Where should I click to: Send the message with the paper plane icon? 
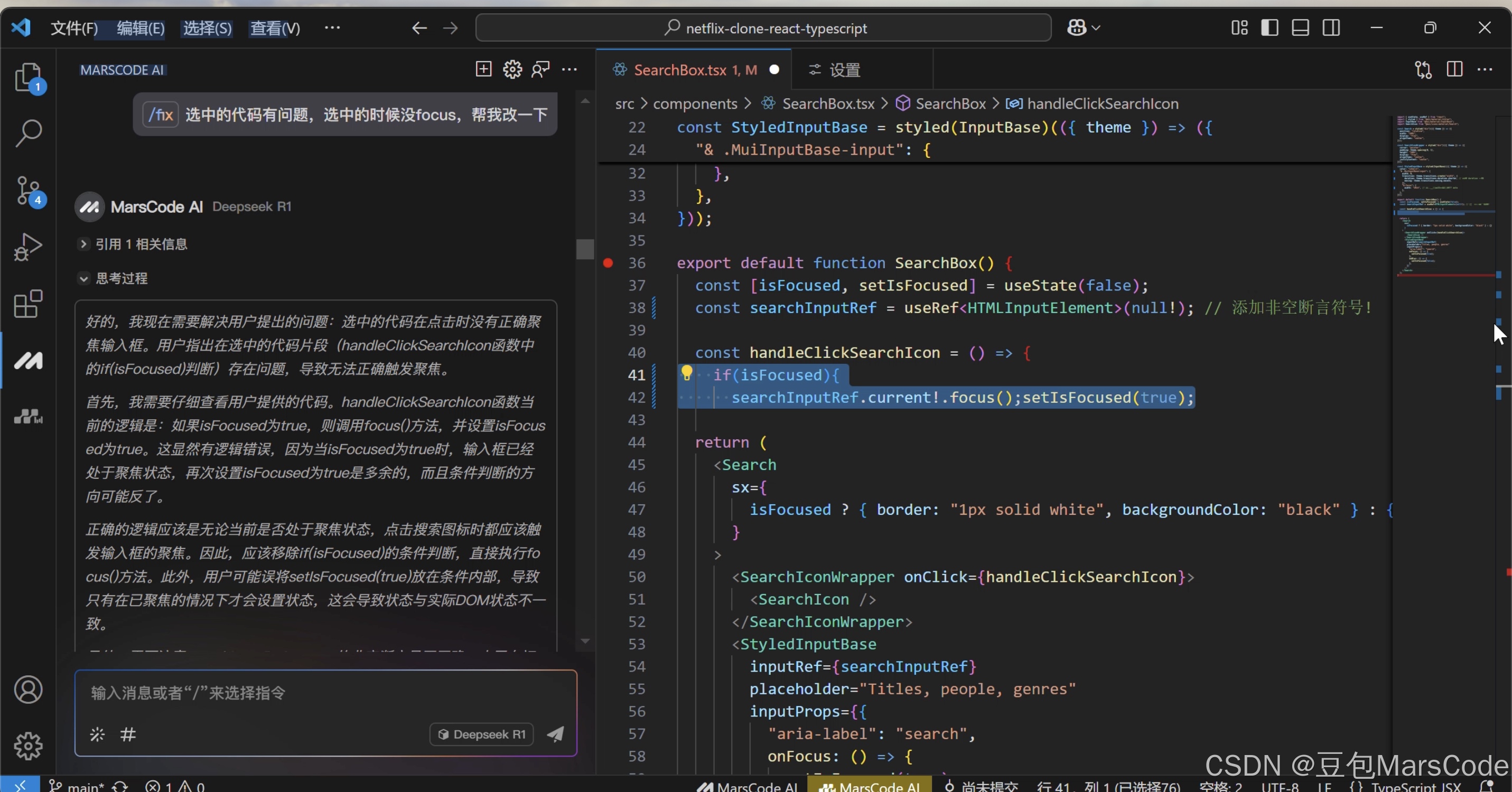(x=555, y=734)
